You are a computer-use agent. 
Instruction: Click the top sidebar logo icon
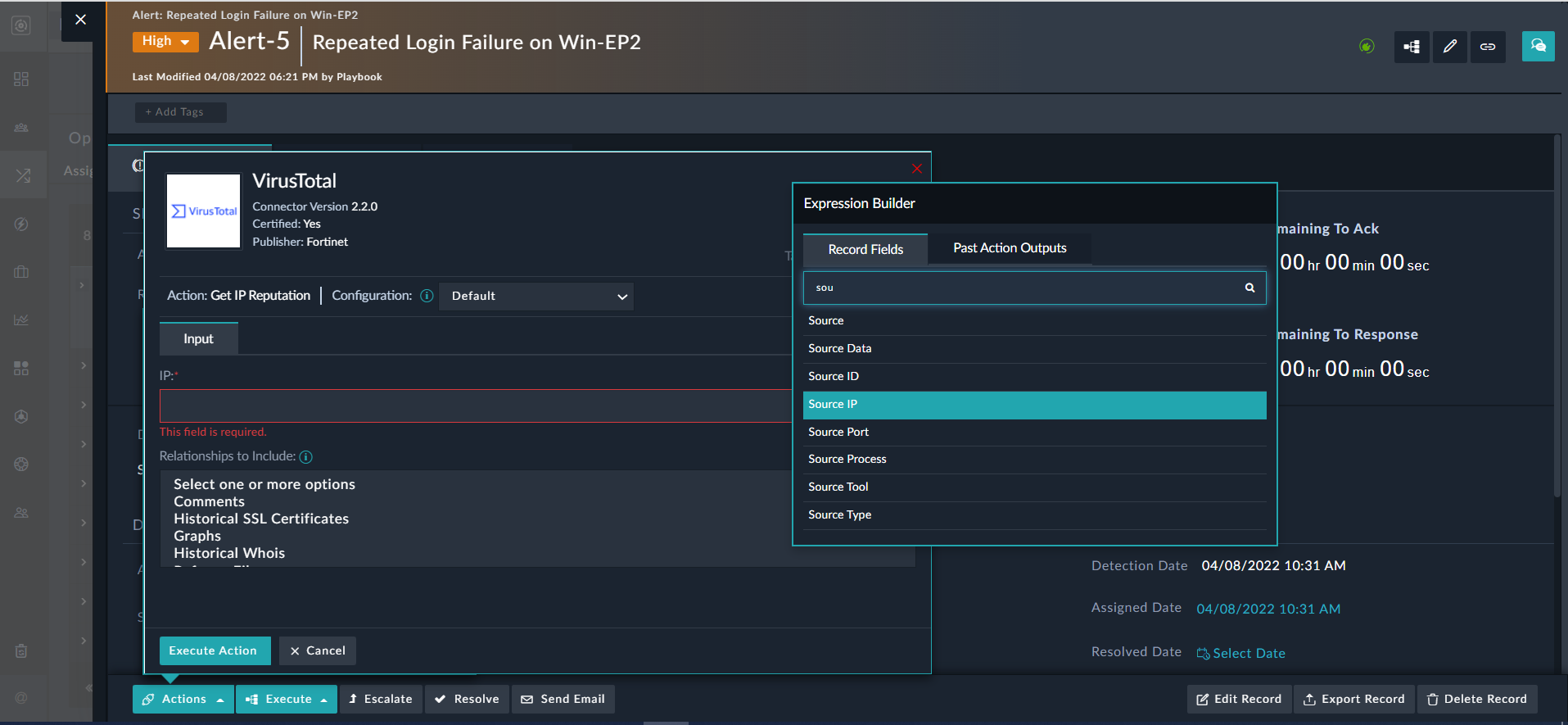pos(21,25)
